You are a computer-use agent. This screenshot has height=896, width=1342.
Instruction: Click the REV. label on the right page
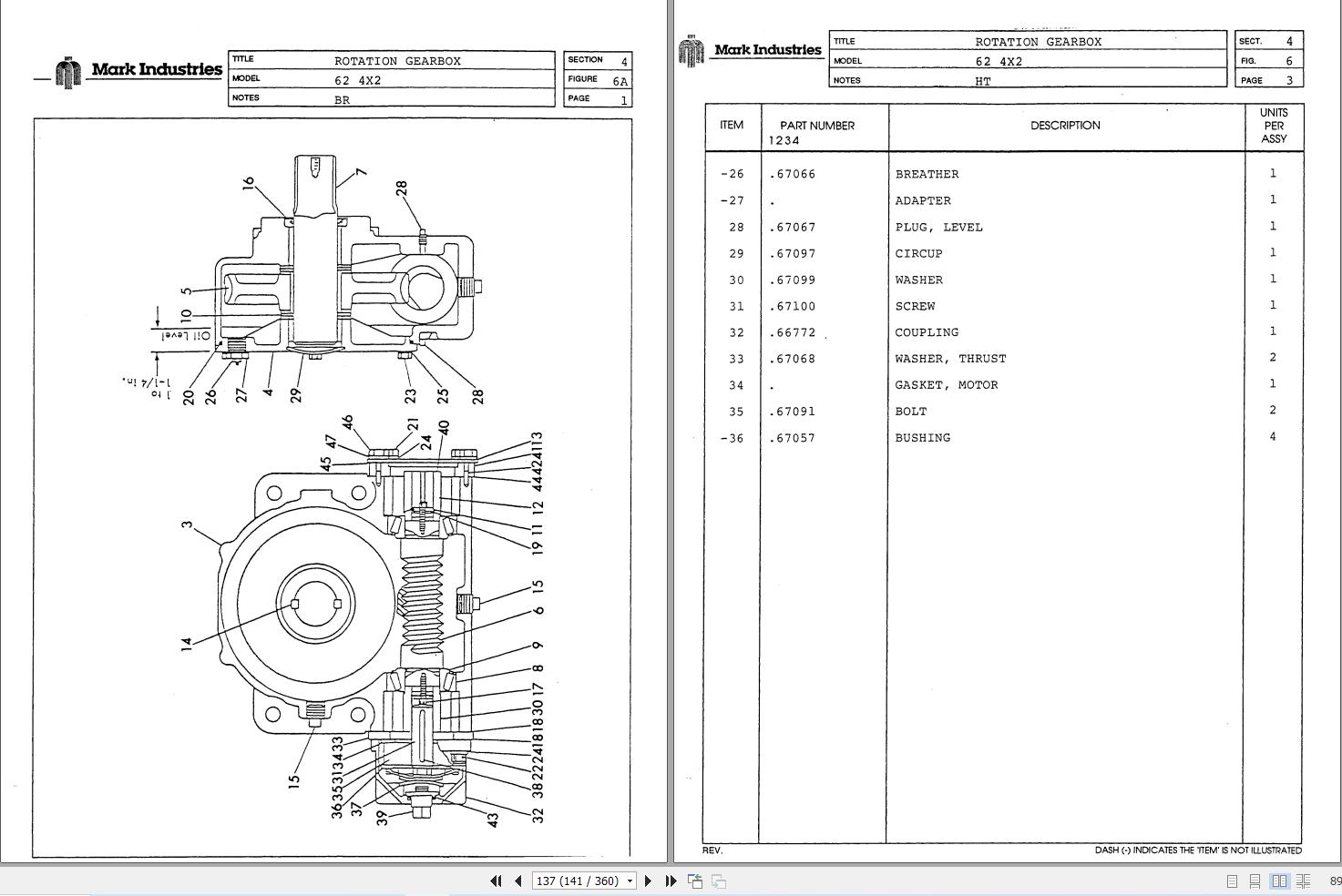[712, 850]
